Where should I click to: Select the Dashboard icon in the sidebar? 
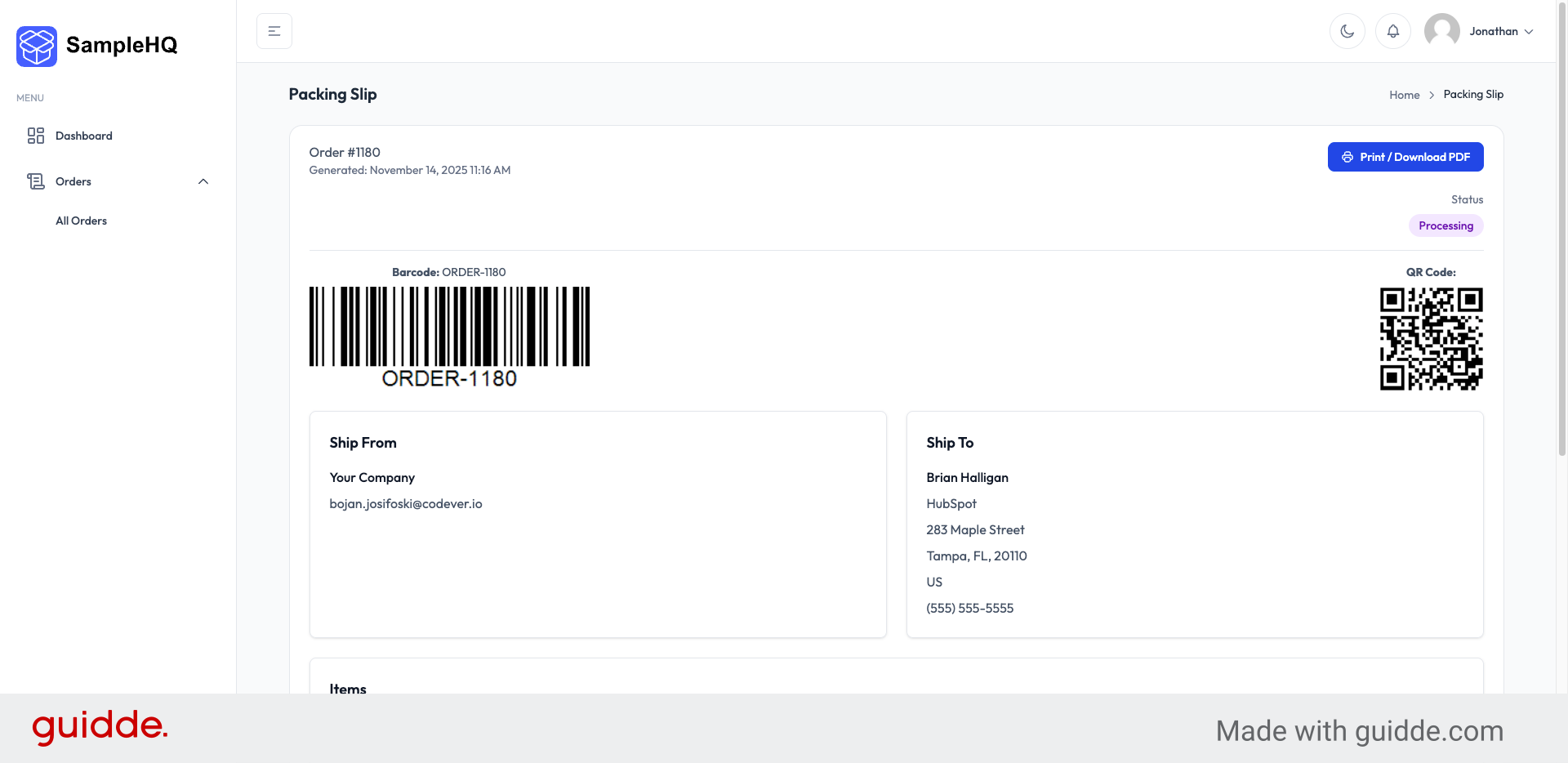(36, 136)
